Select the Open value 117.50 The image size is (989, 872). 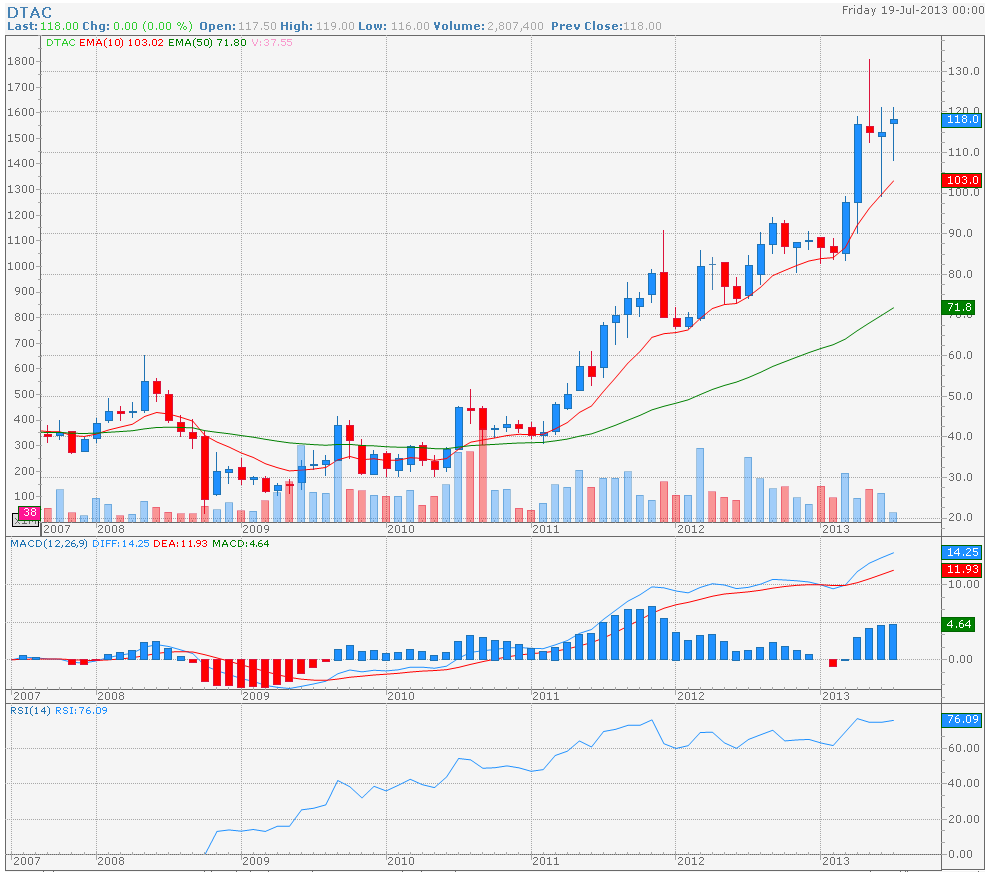257,26
